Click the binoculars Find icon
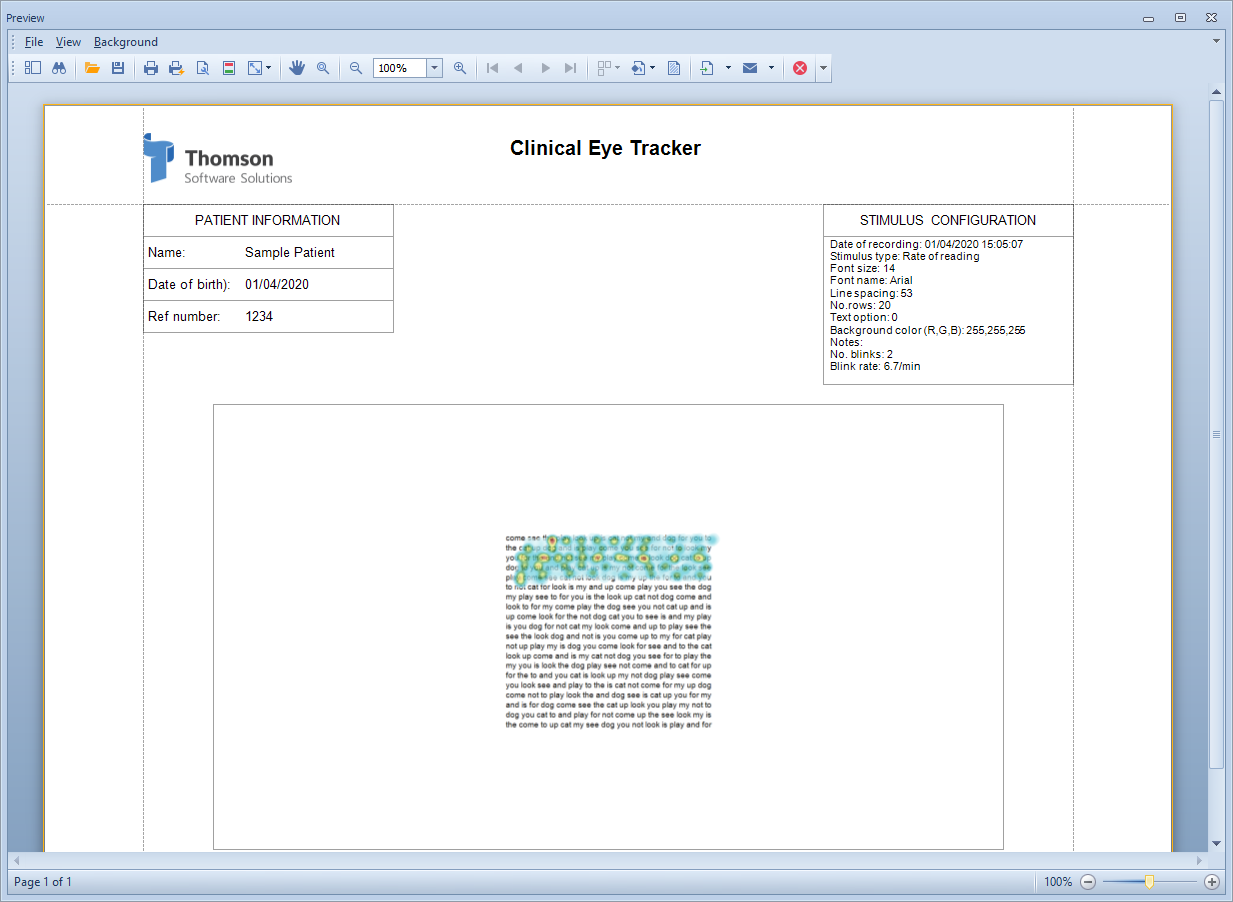 click(x=59, y=68)
